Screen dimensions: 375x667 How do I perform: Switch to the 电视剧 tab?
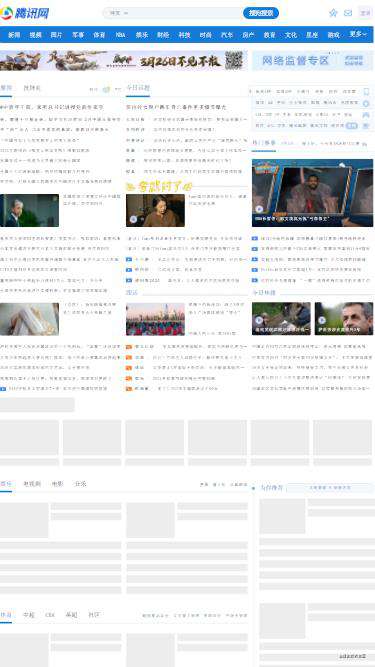point(32,484)
